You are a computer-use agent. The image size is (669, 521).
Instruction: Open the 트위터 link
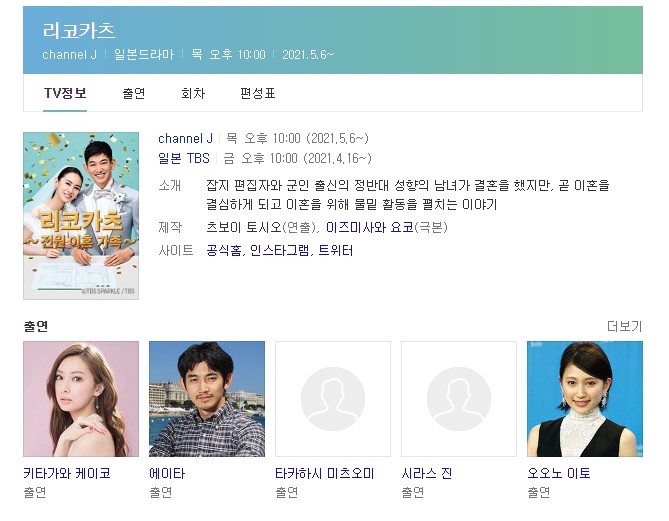(x=336, y=250)
